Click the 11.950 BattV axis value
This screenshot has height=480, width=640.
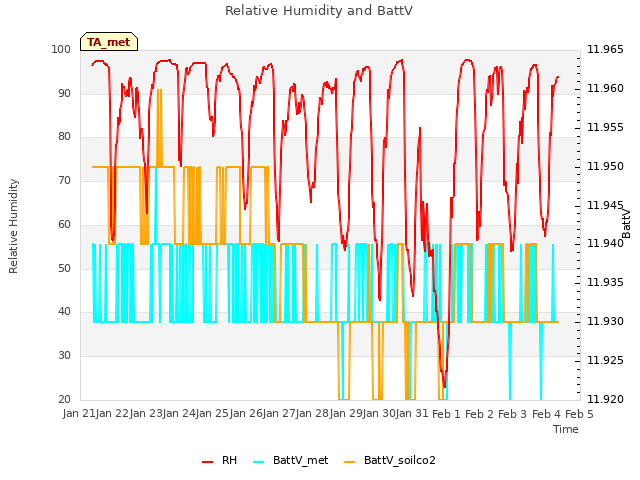(605, 166)
